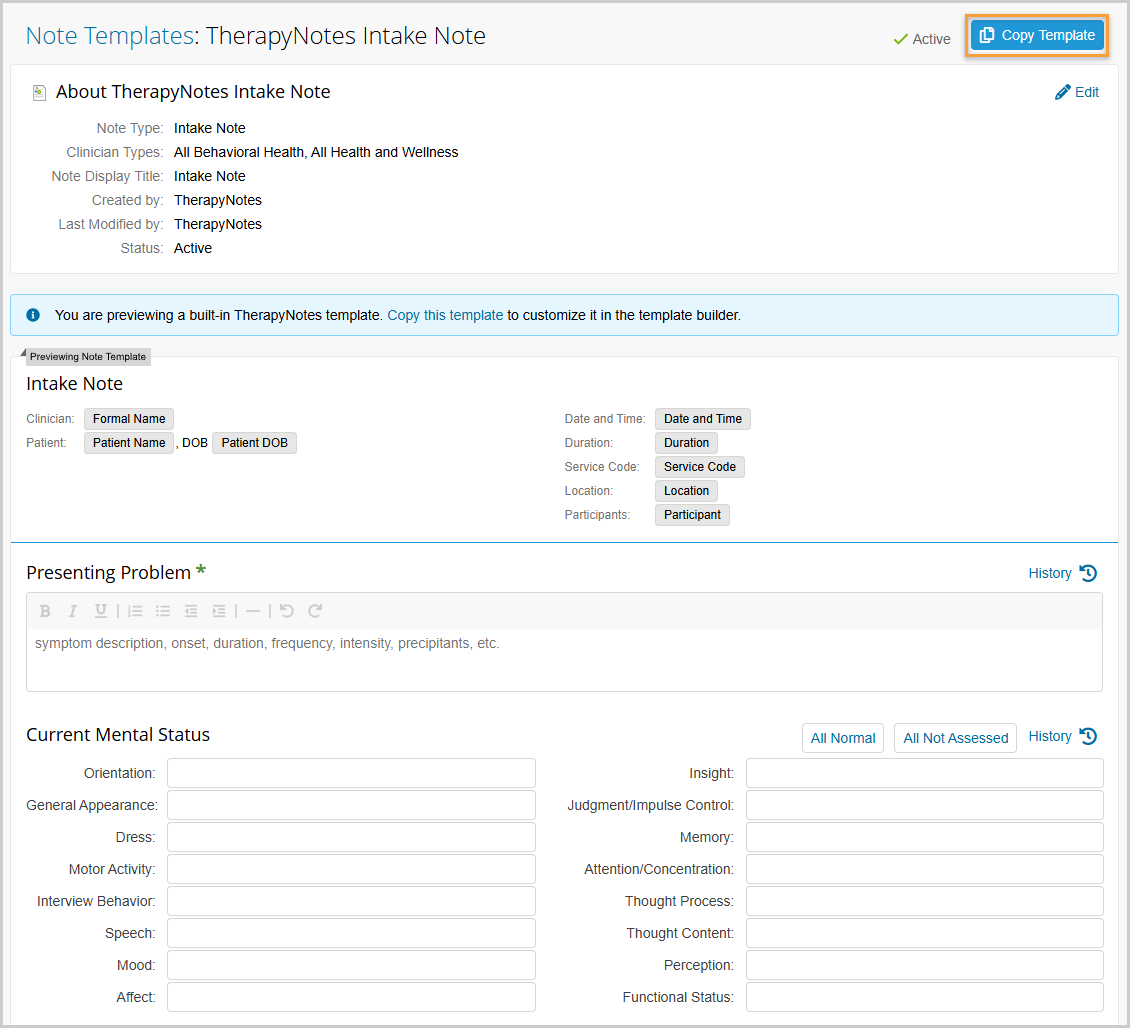The width and height of the screenshot is (1130, 1028).
Task: Insert a numbered list
Action: [135, 611]
